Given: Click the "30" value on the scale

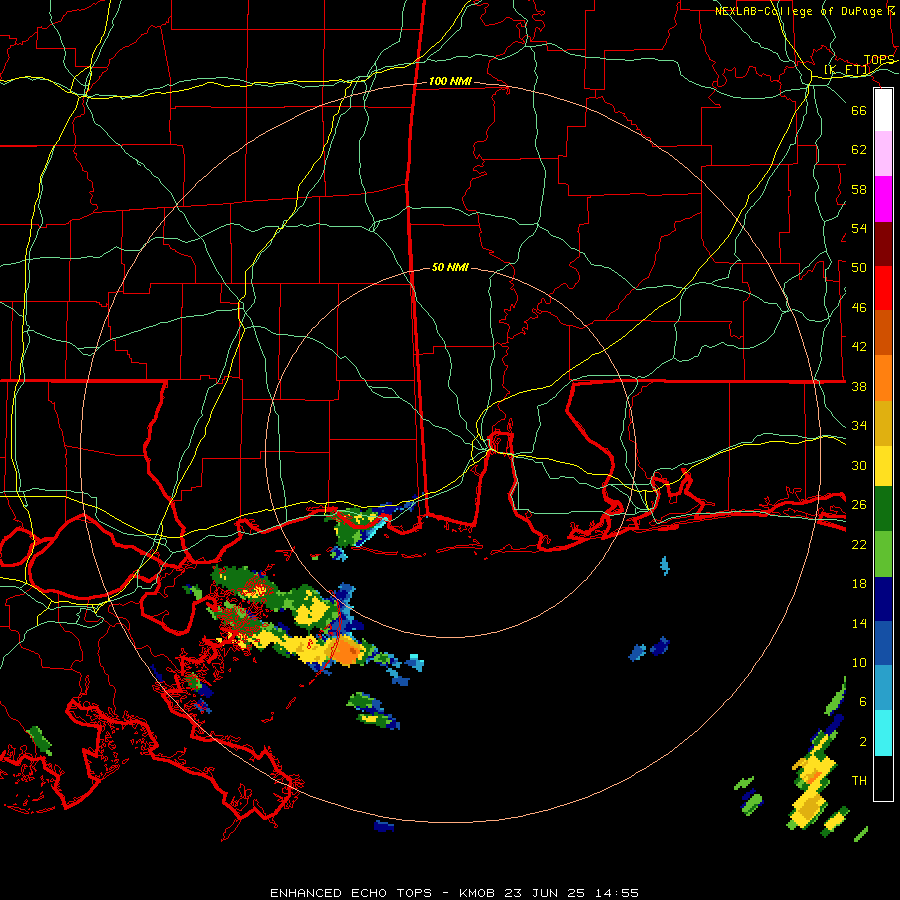Looking at the screenshot, I should point(859,465).
